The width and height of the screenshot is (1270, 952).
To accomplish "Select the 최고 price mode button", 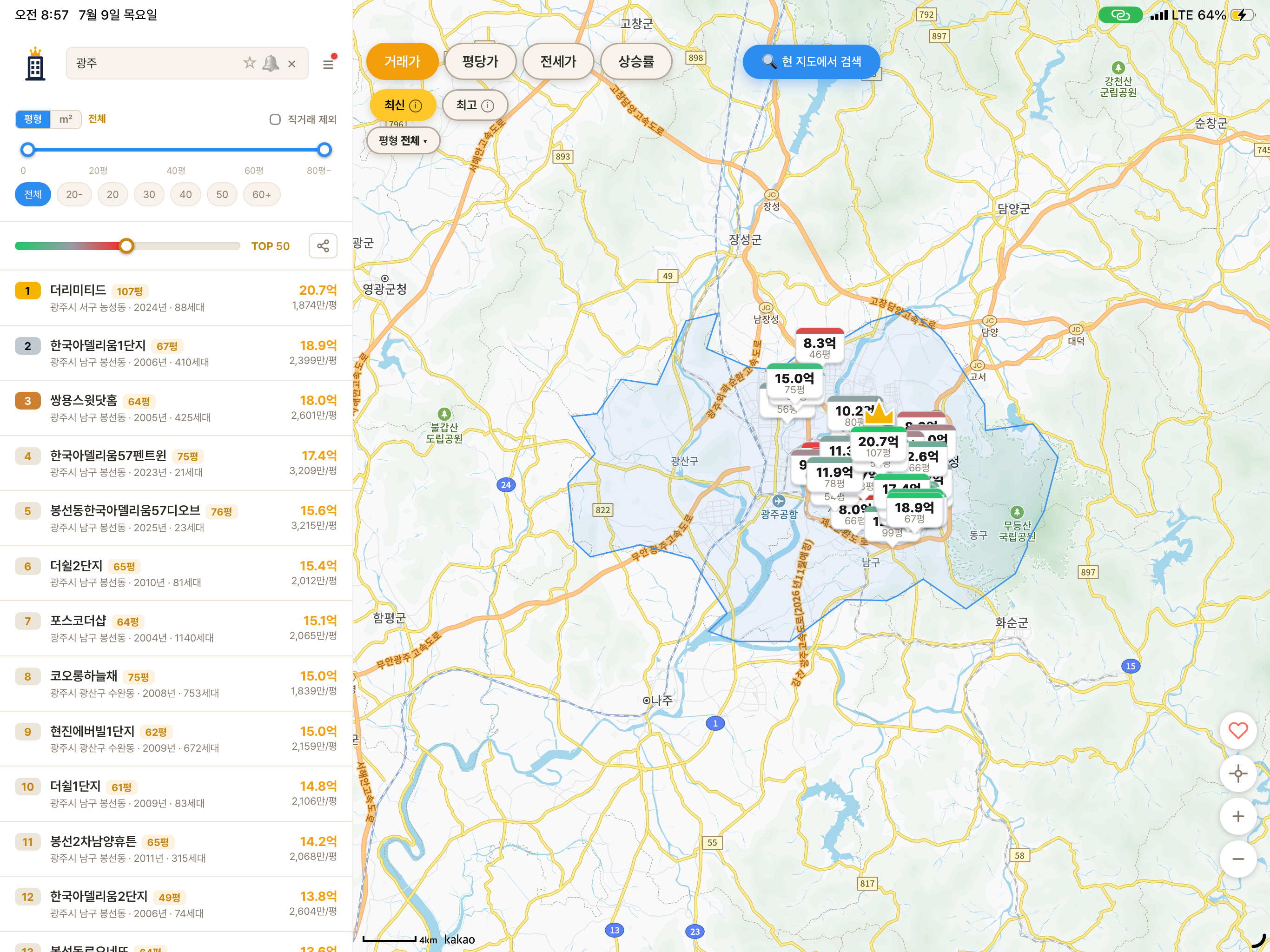I will pos(475,105).
